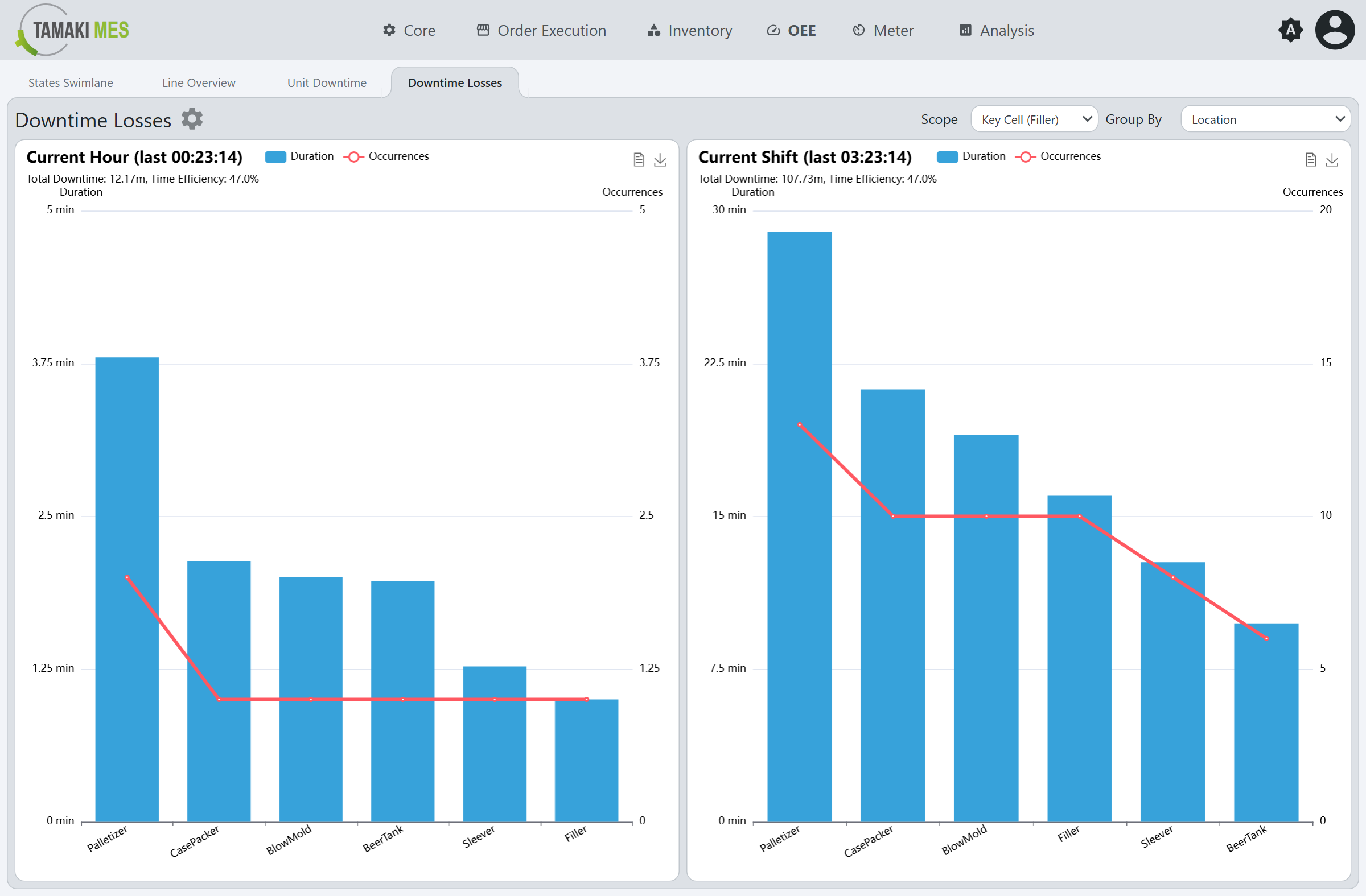Open the OEE menu
Image resolution: width=1366 pixels, height=896 pixels.
click(x=792, y=30)
